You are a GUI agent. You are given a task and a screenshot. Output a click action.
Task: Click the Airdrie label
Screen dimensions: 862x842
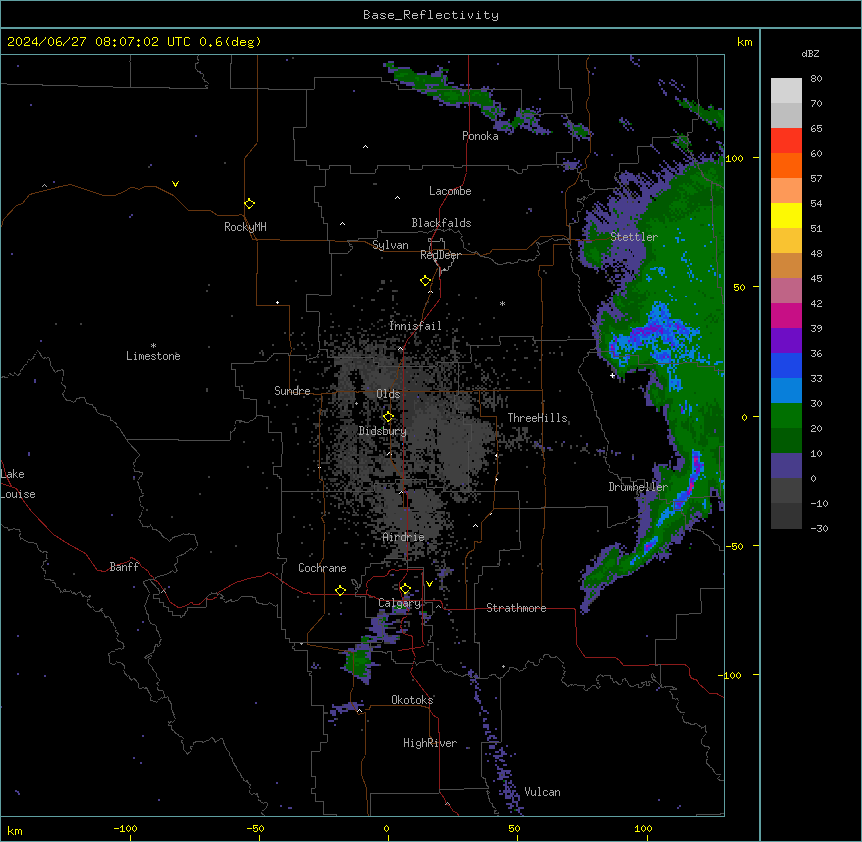pyautogui.click(x=404, y=537)
